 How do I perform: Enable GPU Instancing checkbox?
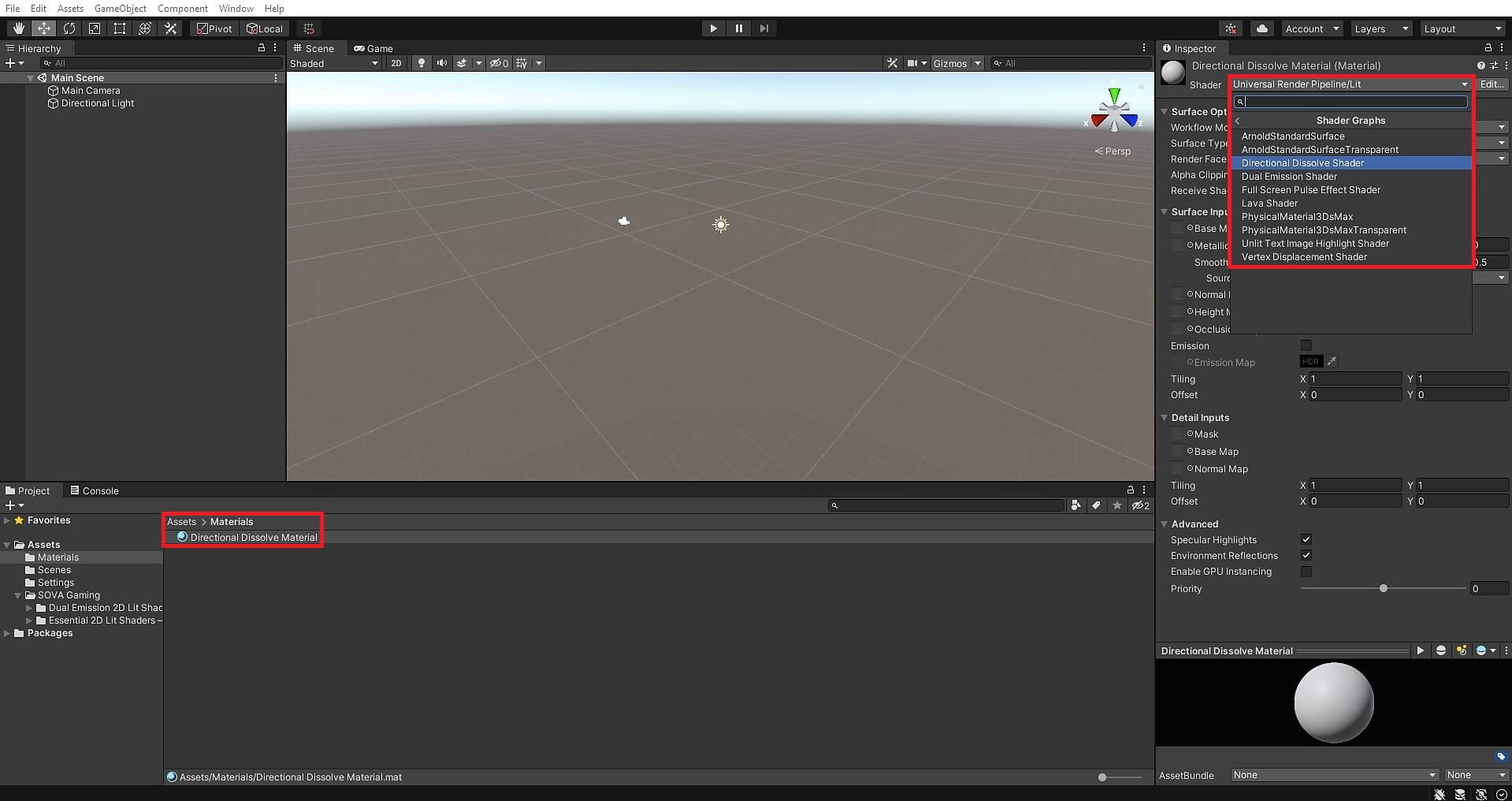(x=1306, y=572)
